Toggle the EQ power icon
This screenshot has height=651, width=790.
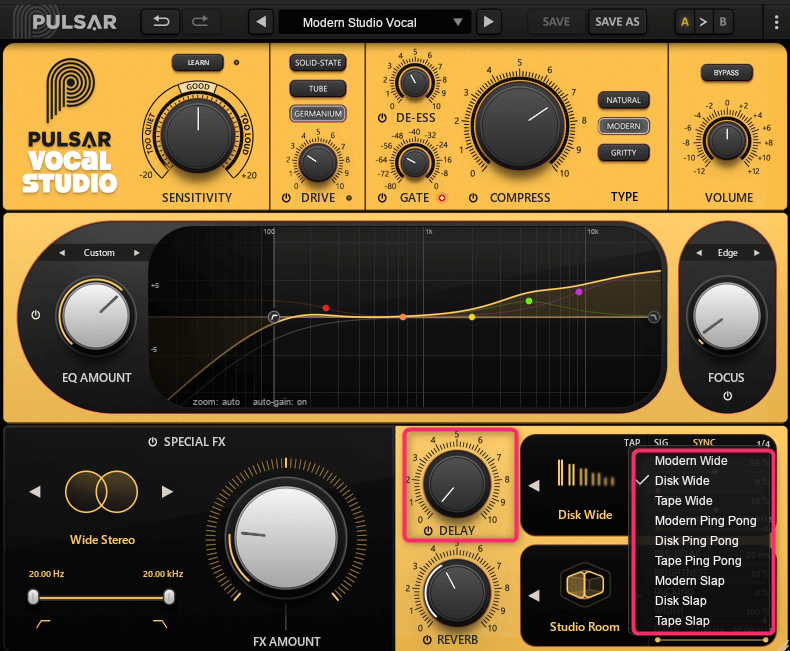tap(35, 315)
